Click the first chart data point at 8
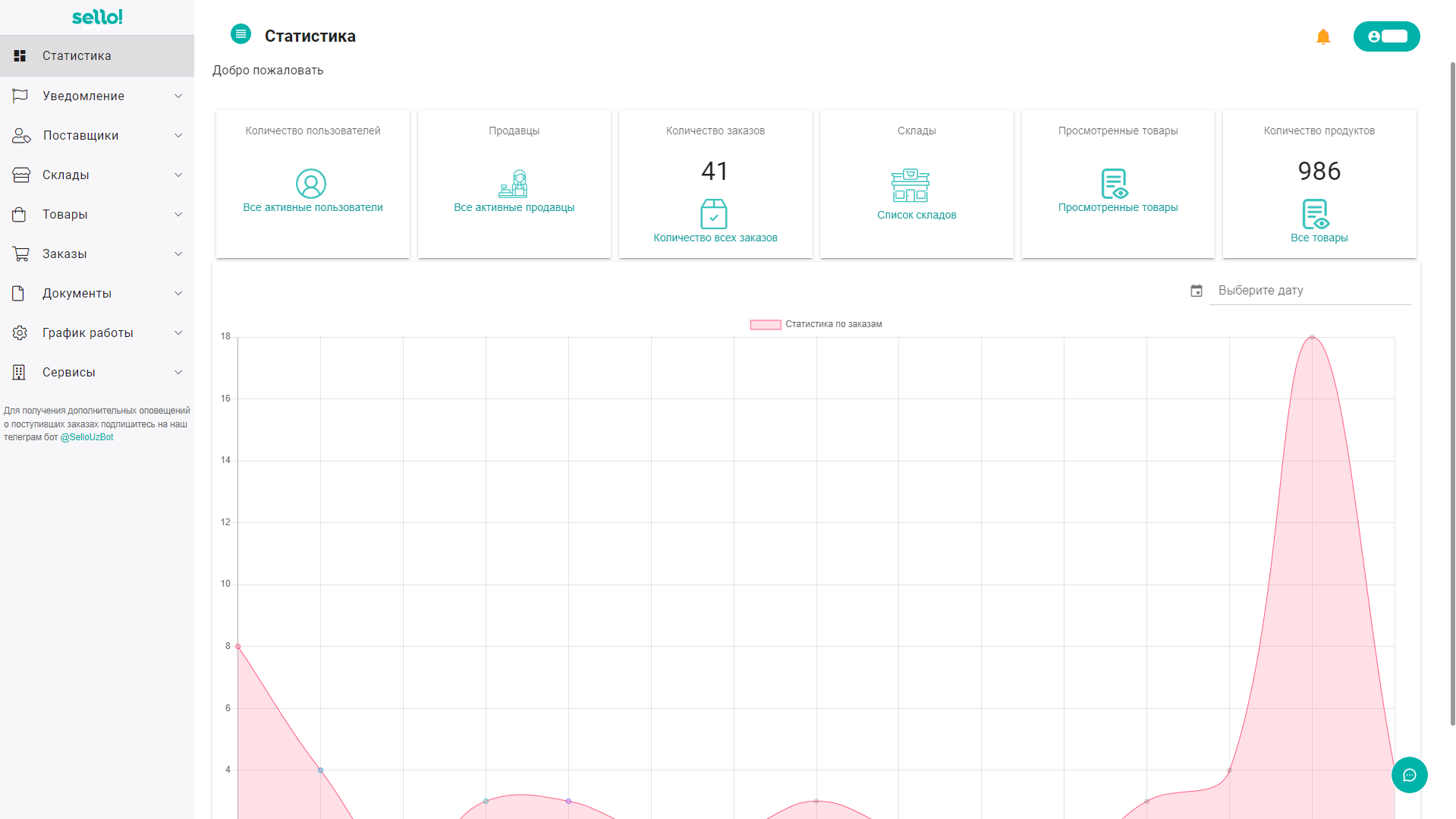The height and width of the screenshot is (819, 1456). coord(238,647)
